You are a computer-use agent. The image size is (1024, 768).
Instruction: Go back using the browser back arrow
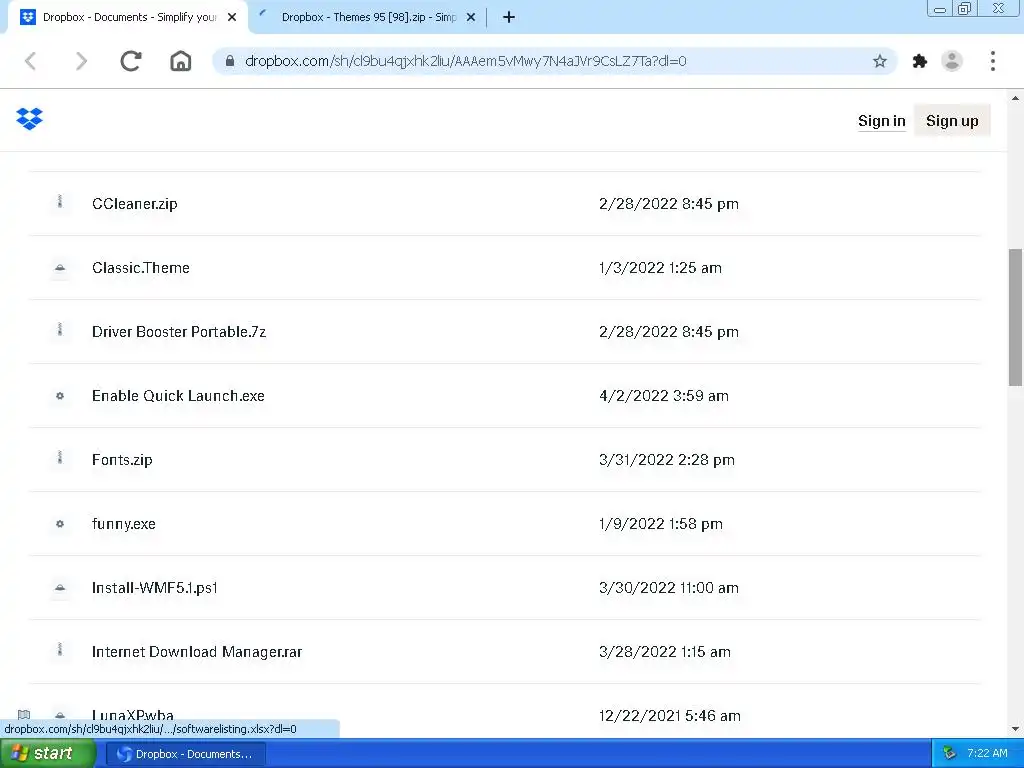click(x=31, y=61)
